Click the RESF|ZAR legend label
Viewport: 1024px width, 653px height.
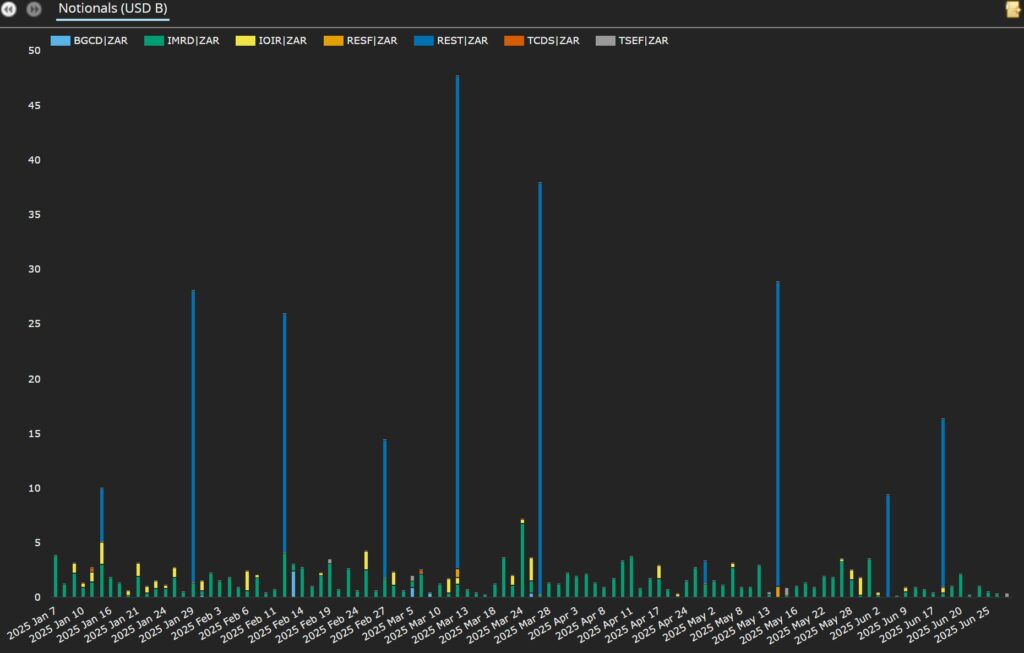pos(370,41)
